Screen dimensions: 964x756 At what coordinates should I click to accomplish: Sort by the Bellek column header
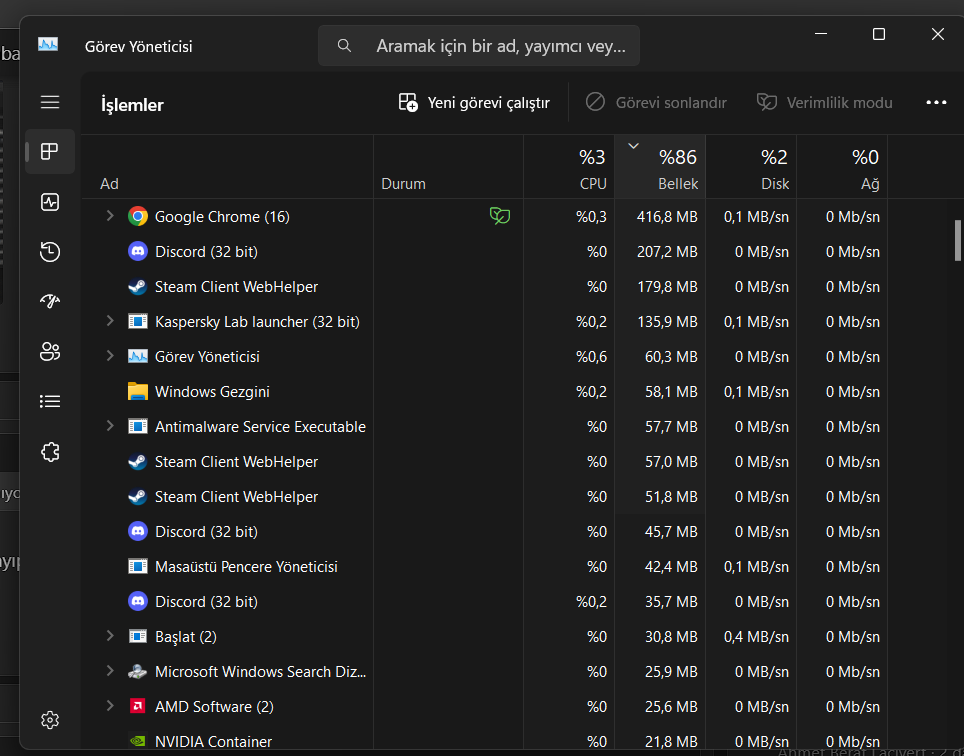tap(660, 167)
